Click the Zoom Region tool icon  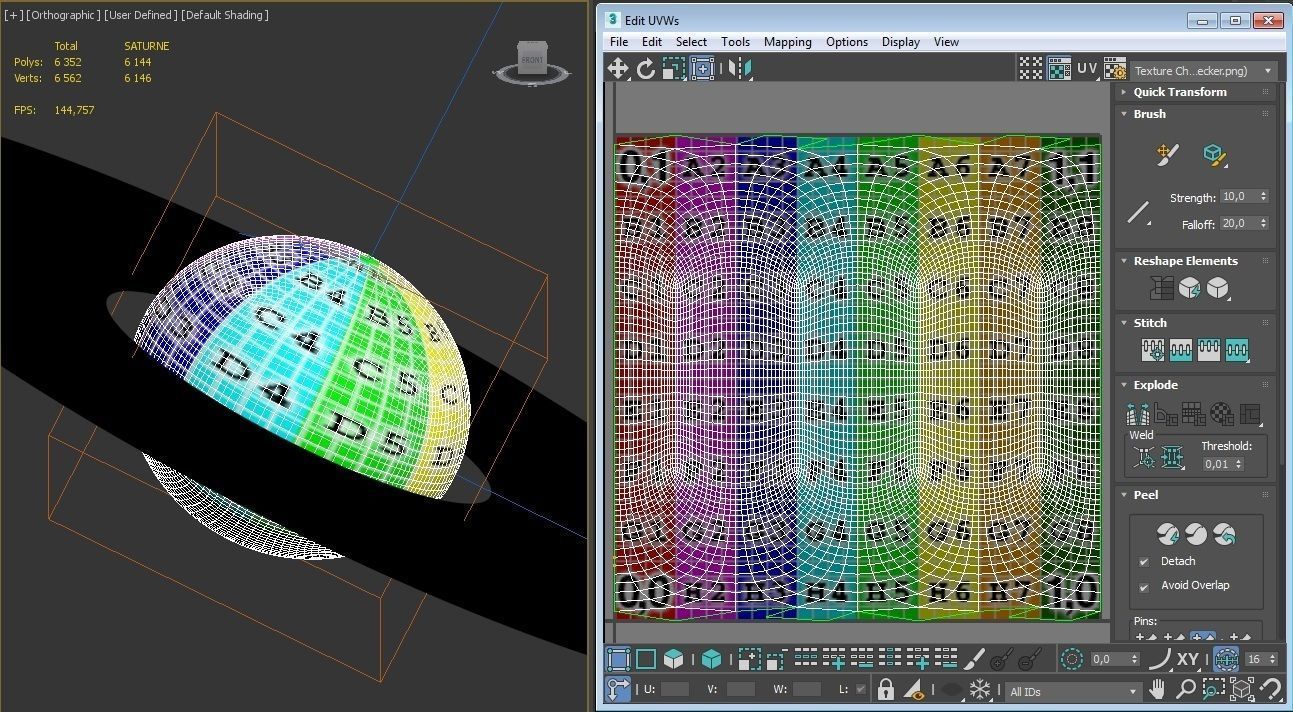pos(1214,689)
